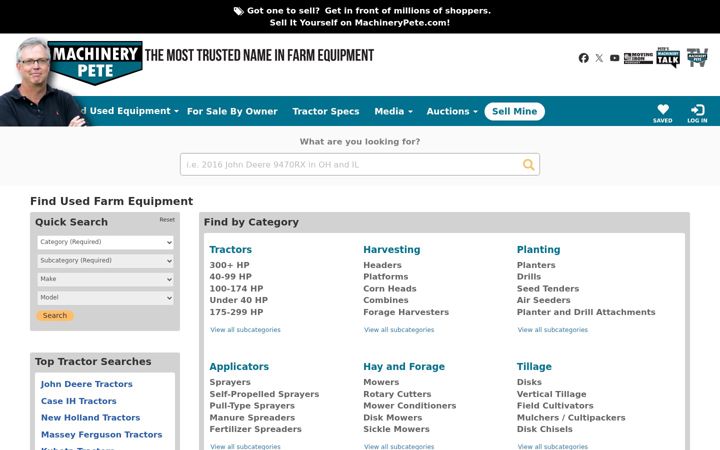View all subcategories under Harvesting
The height and width of the screenshot is (450, 720).
pyautogui.click(x=399, y=330)
